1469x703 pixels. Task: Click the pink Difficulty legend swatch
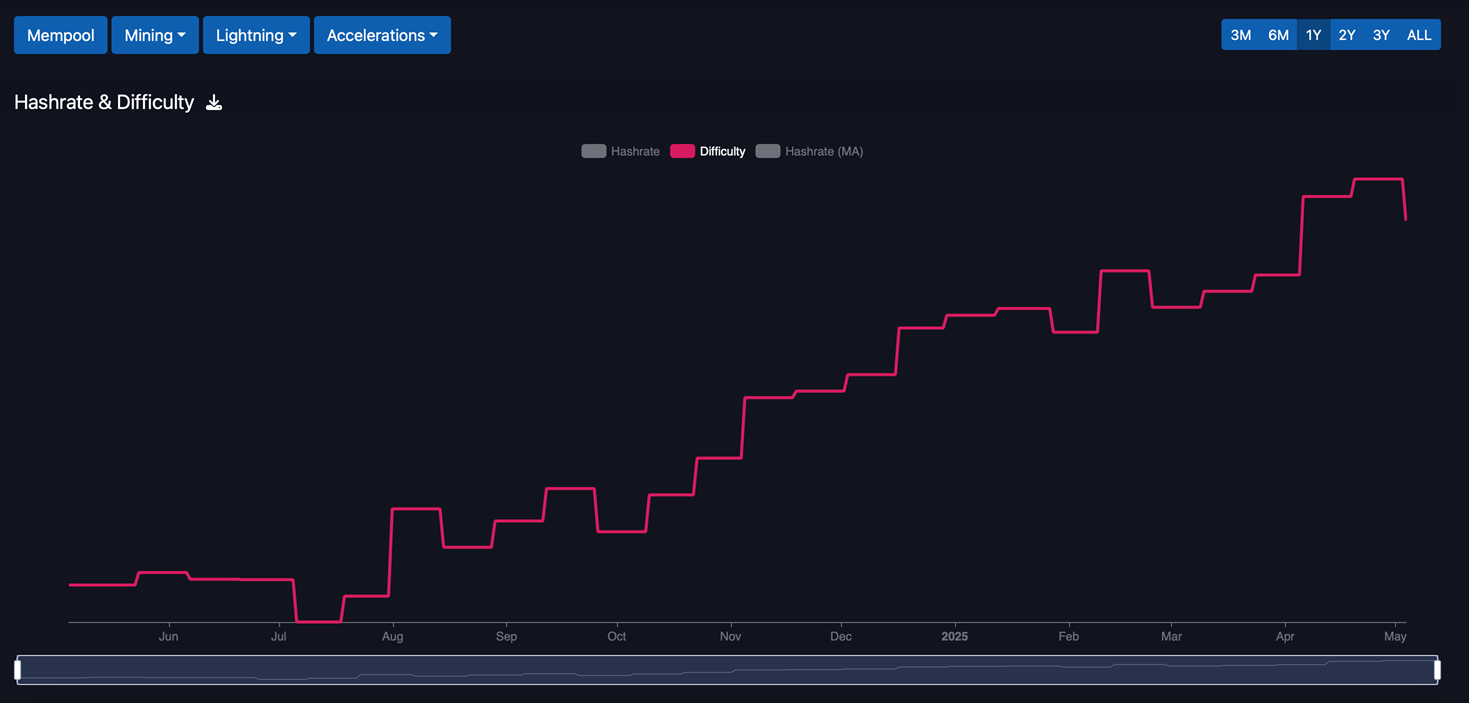coord(682,151)
